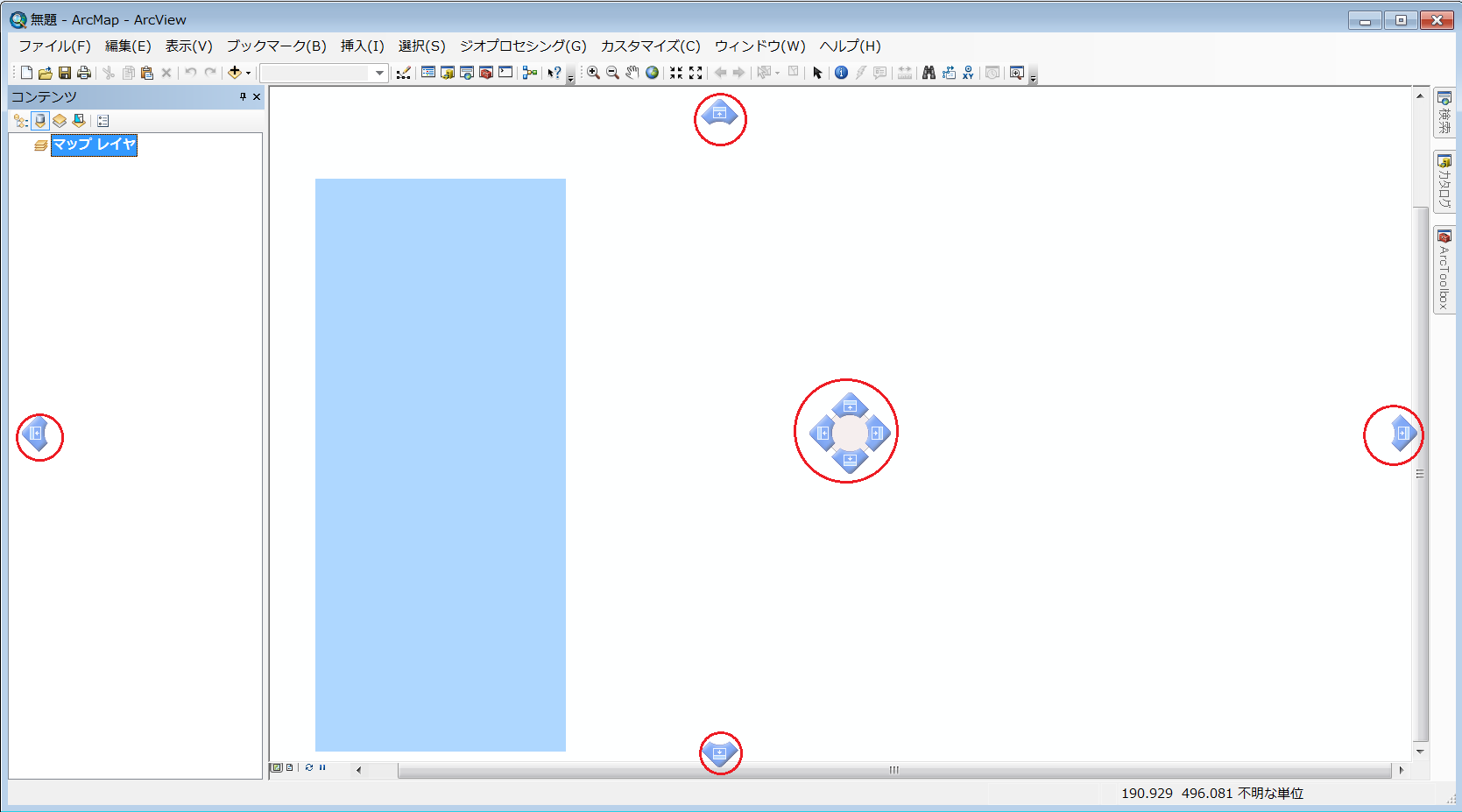Expand the カタログ side tab
This screenshot has height=812, width=1462.
(x=1444, y=182)
